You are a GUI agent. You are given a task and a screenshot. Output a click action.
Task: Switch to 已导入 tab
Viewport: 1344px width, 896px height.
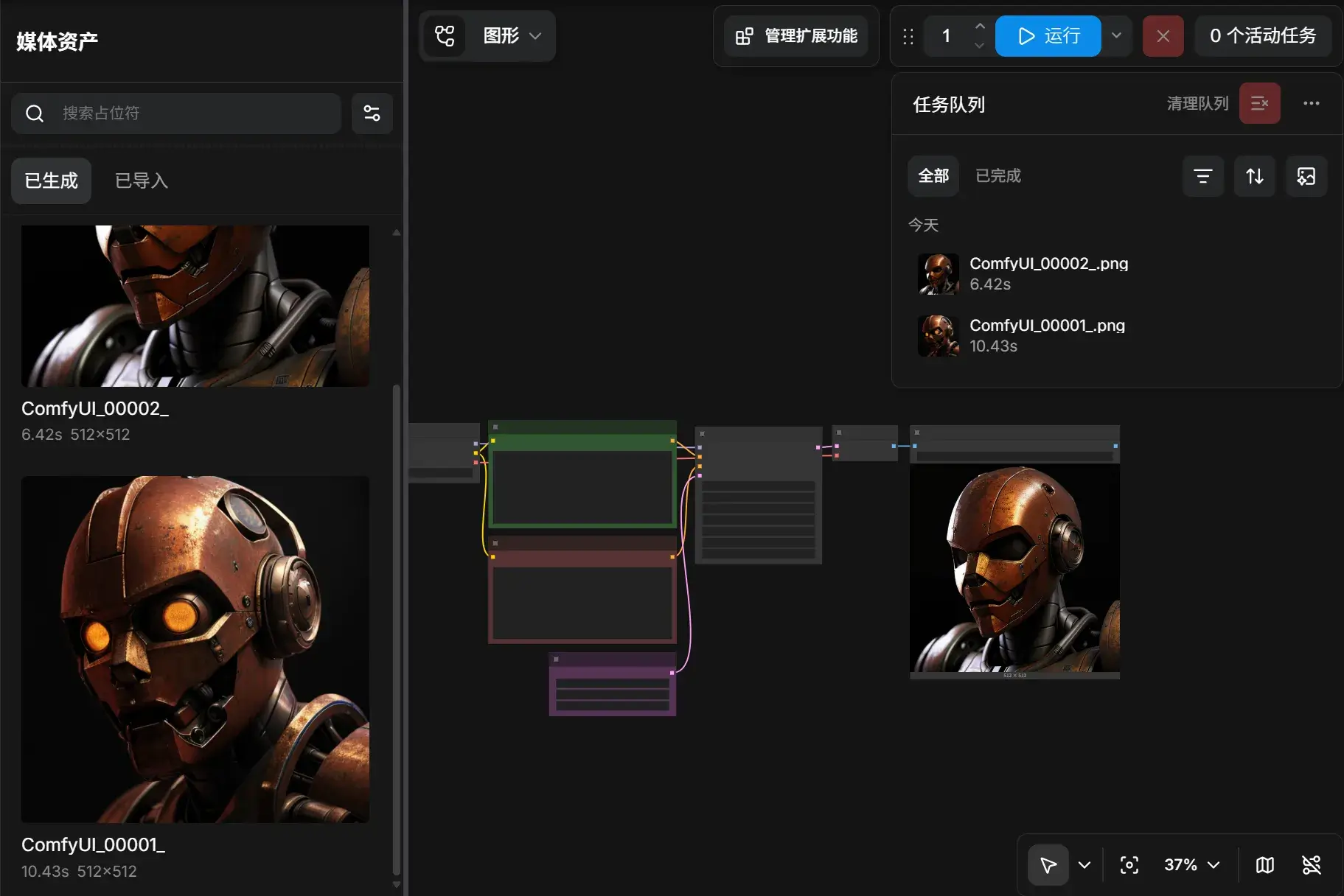click(x=141, y=181)
